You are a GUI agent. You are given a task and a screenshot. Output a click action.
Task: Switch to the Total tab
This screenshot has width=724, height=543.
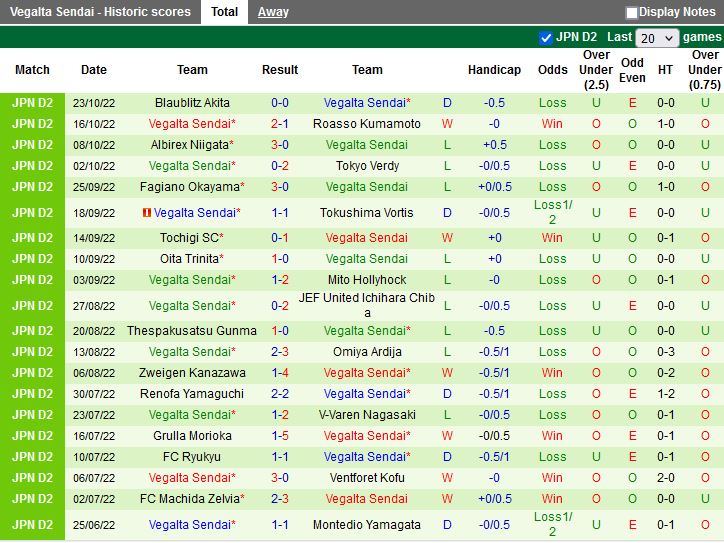point(224,12)
